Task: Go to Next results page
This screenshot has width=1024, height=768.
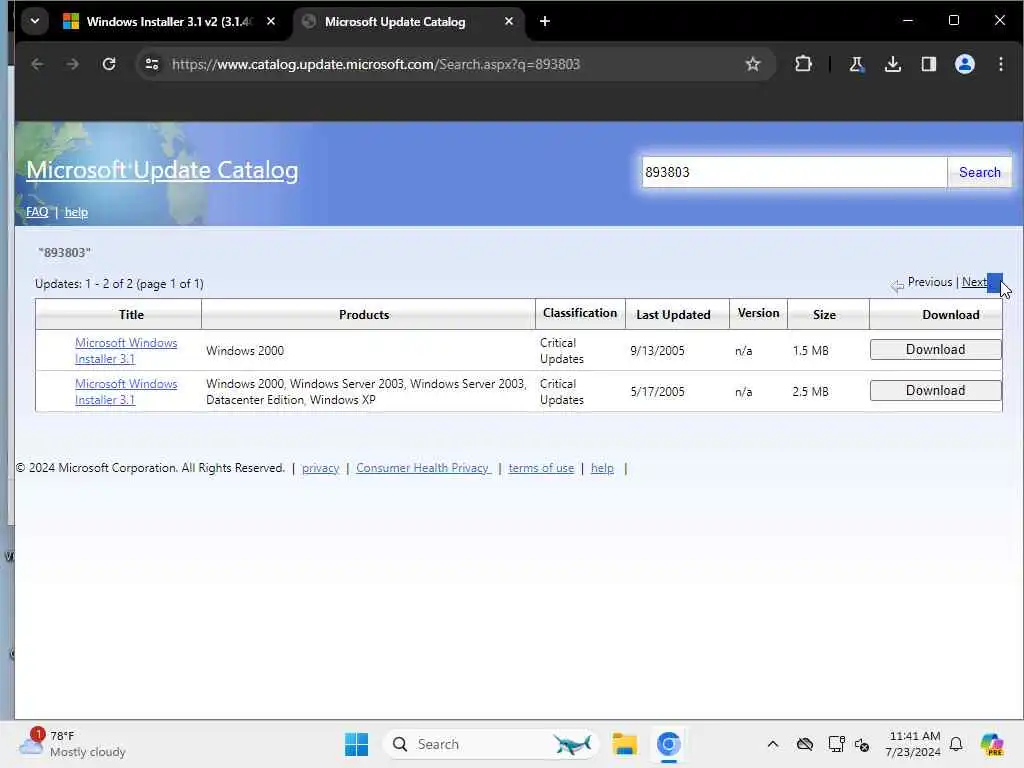Action: pos(974,282)
